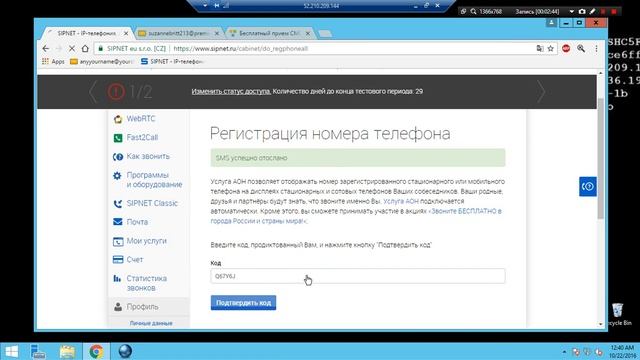Viewport: 640px width, 360px height.
Task: Bookmark this page with the star
Action: 551,49
